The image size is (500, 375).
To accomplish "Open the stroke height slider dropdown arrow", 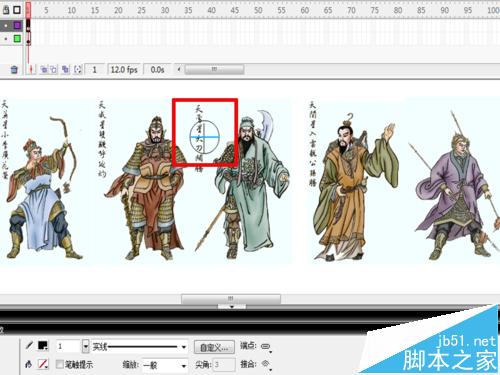I will pyautogui.click(x=86, y=346).
